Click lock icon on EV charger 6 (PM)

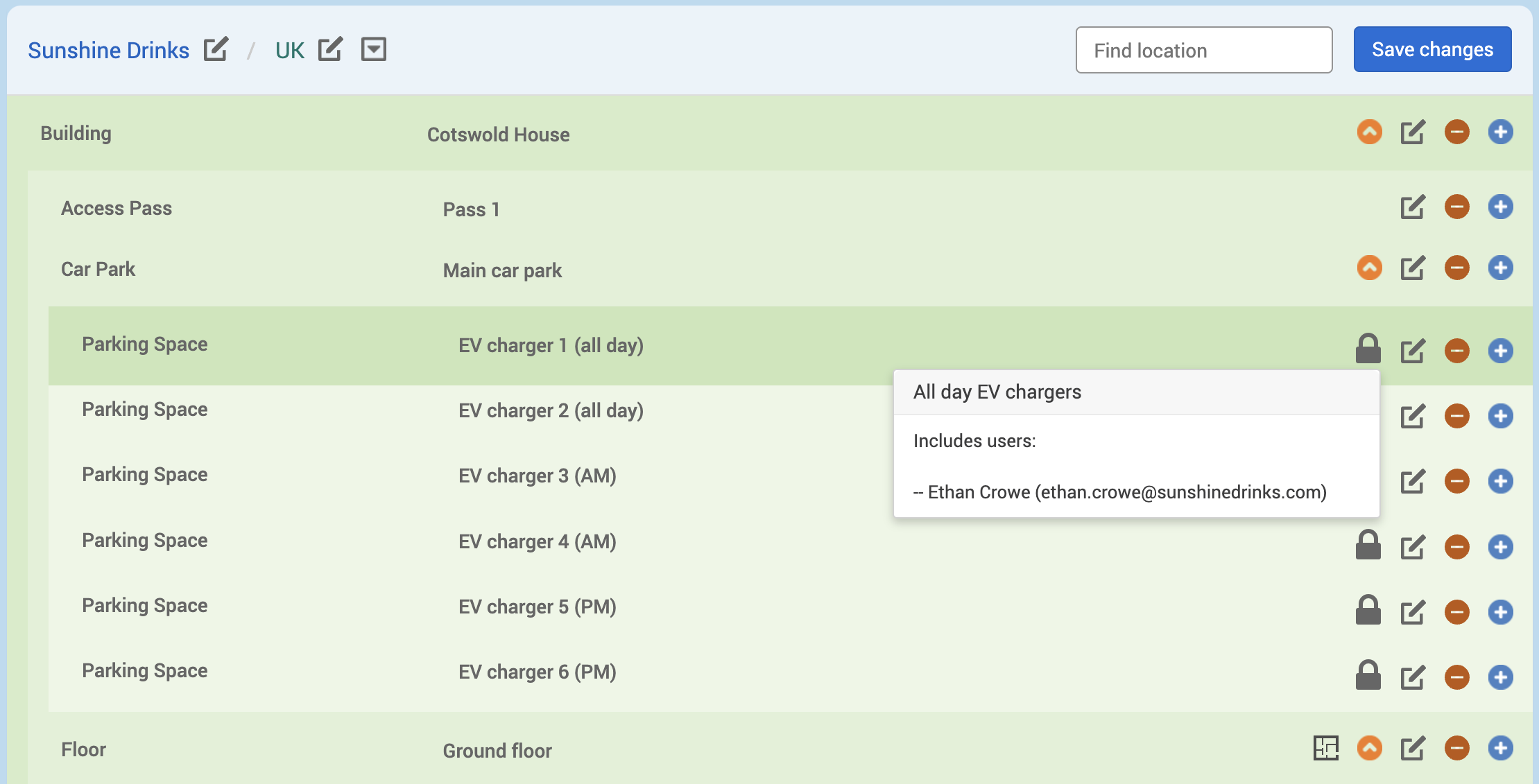pos(1368,676)
